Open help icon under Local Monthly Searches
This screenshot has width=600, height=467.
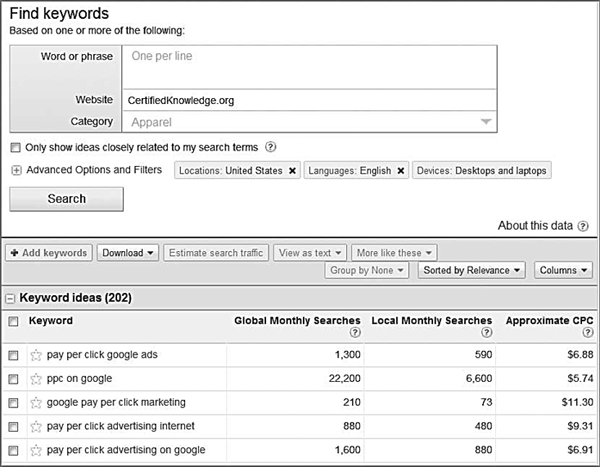(486, 332)
